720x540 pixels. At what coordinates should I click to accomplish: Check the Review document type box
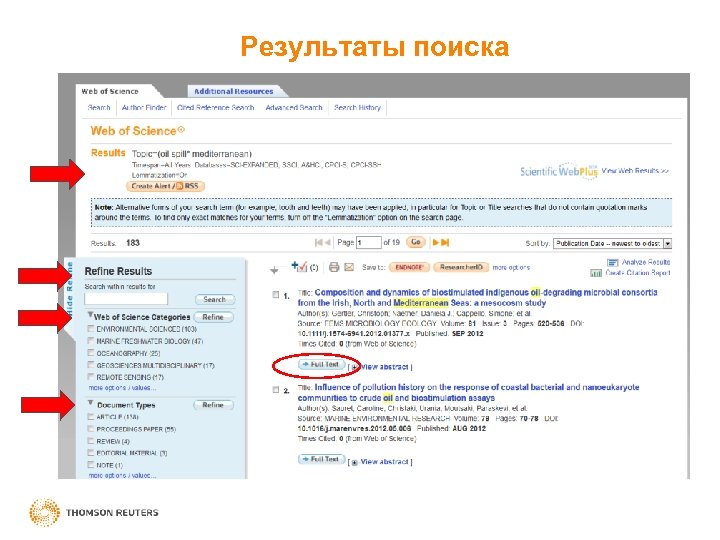[91, 441]
